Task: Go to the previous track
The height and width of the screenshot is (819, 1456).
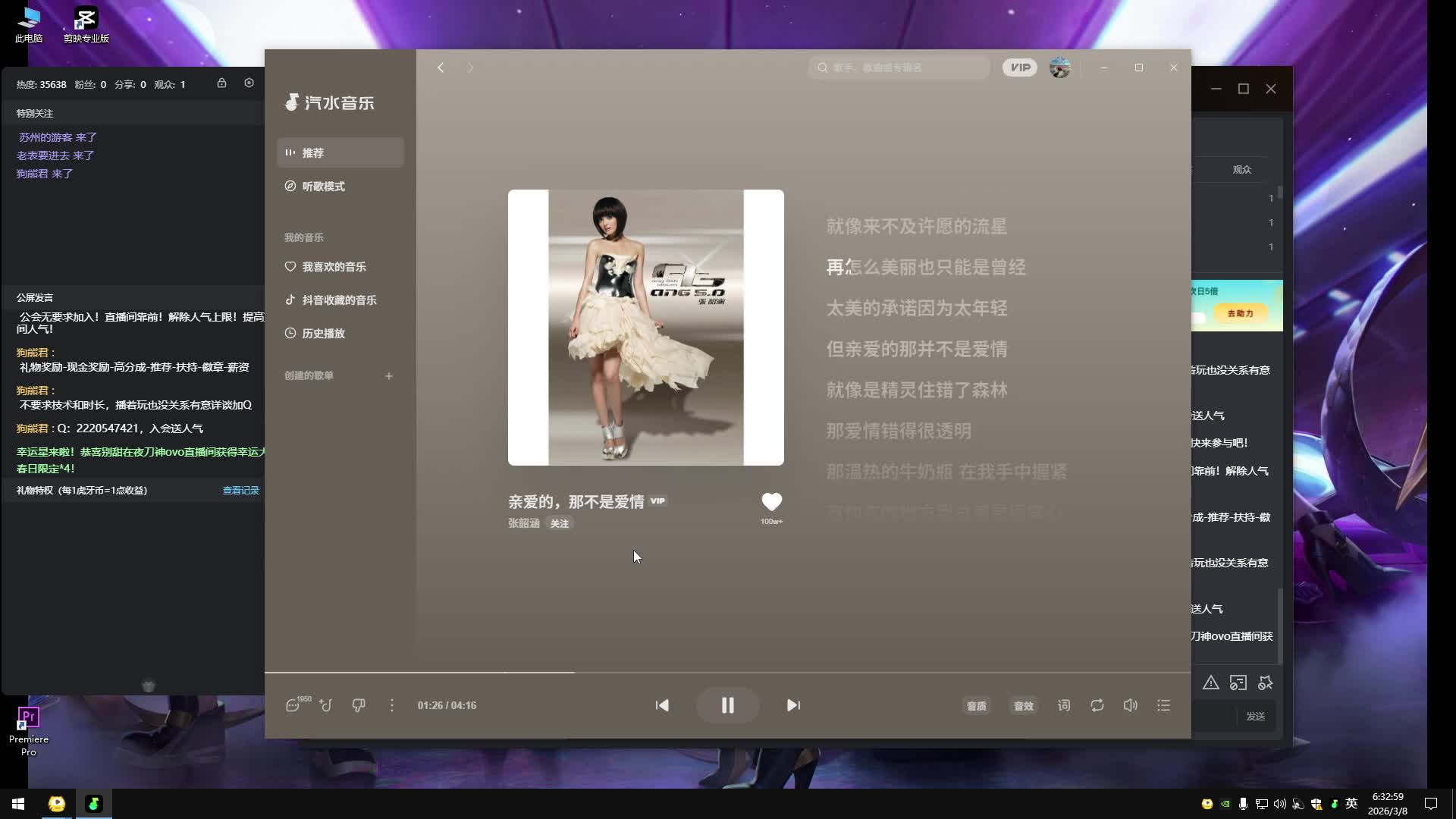Action: coord(662,705)
